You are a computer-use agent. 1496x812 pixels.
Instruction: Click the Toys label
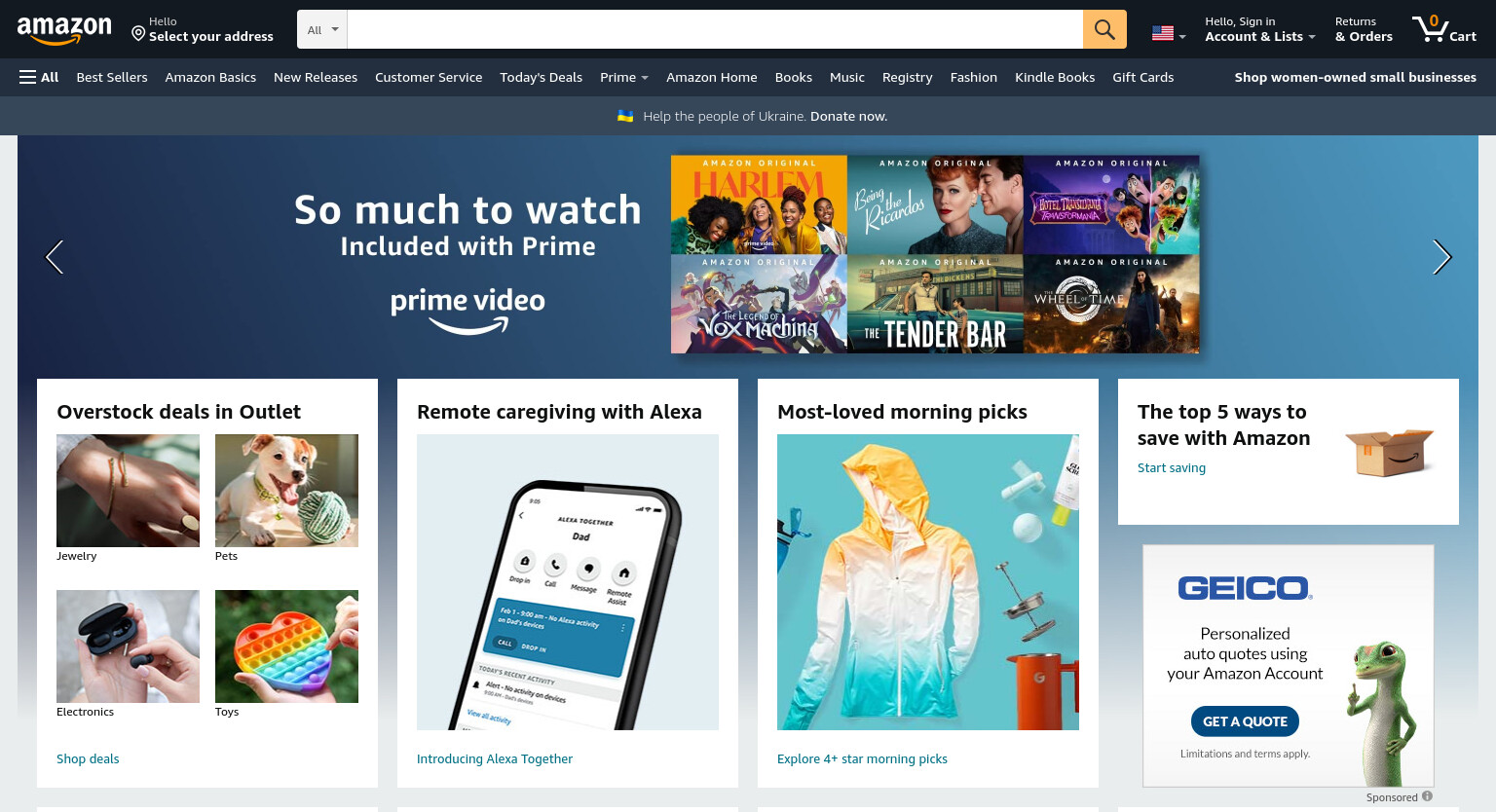click(227, 712)
